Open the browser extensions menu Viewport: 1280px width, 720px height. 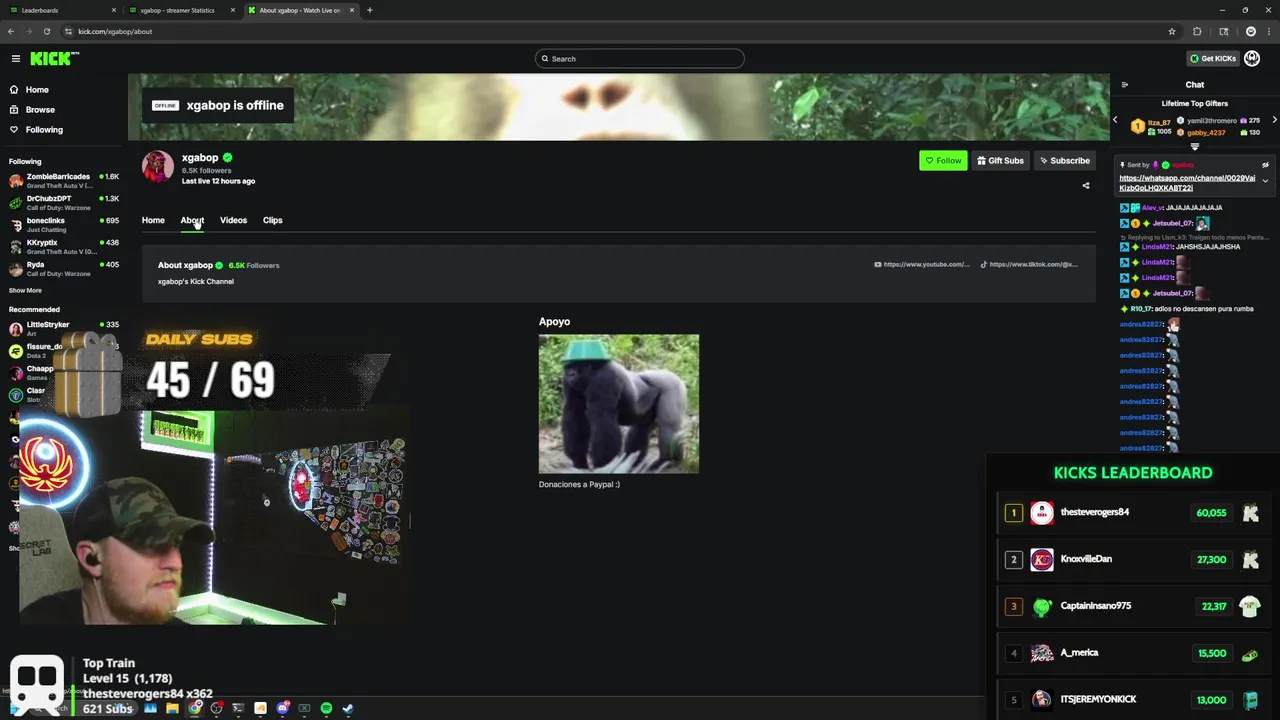coord(1198,31)
